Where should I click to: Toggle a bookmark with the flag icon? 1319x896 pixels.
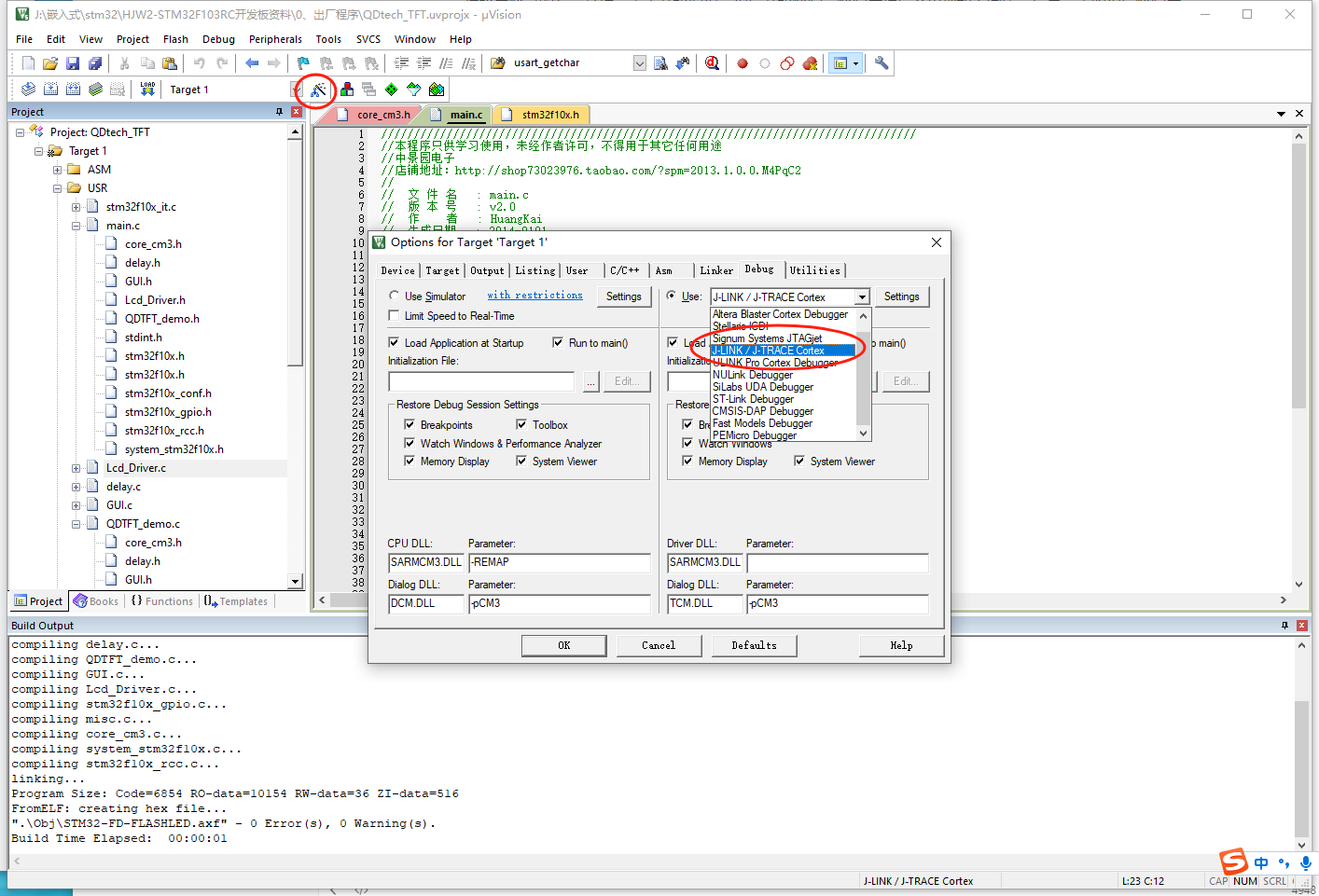coord(303,63)
